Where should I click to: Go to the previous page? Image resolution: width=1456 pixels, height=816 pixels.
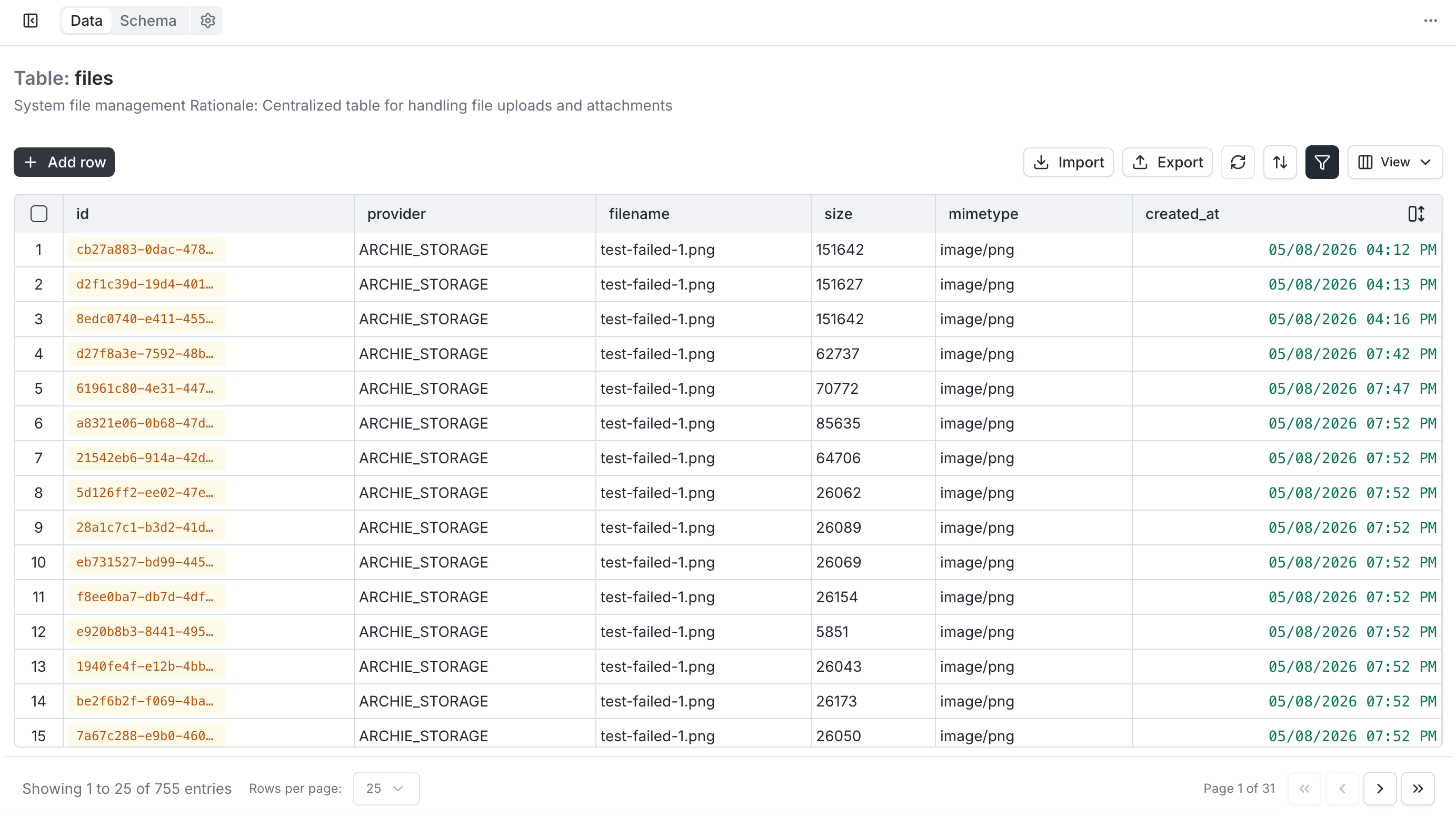pos(1342,788)
